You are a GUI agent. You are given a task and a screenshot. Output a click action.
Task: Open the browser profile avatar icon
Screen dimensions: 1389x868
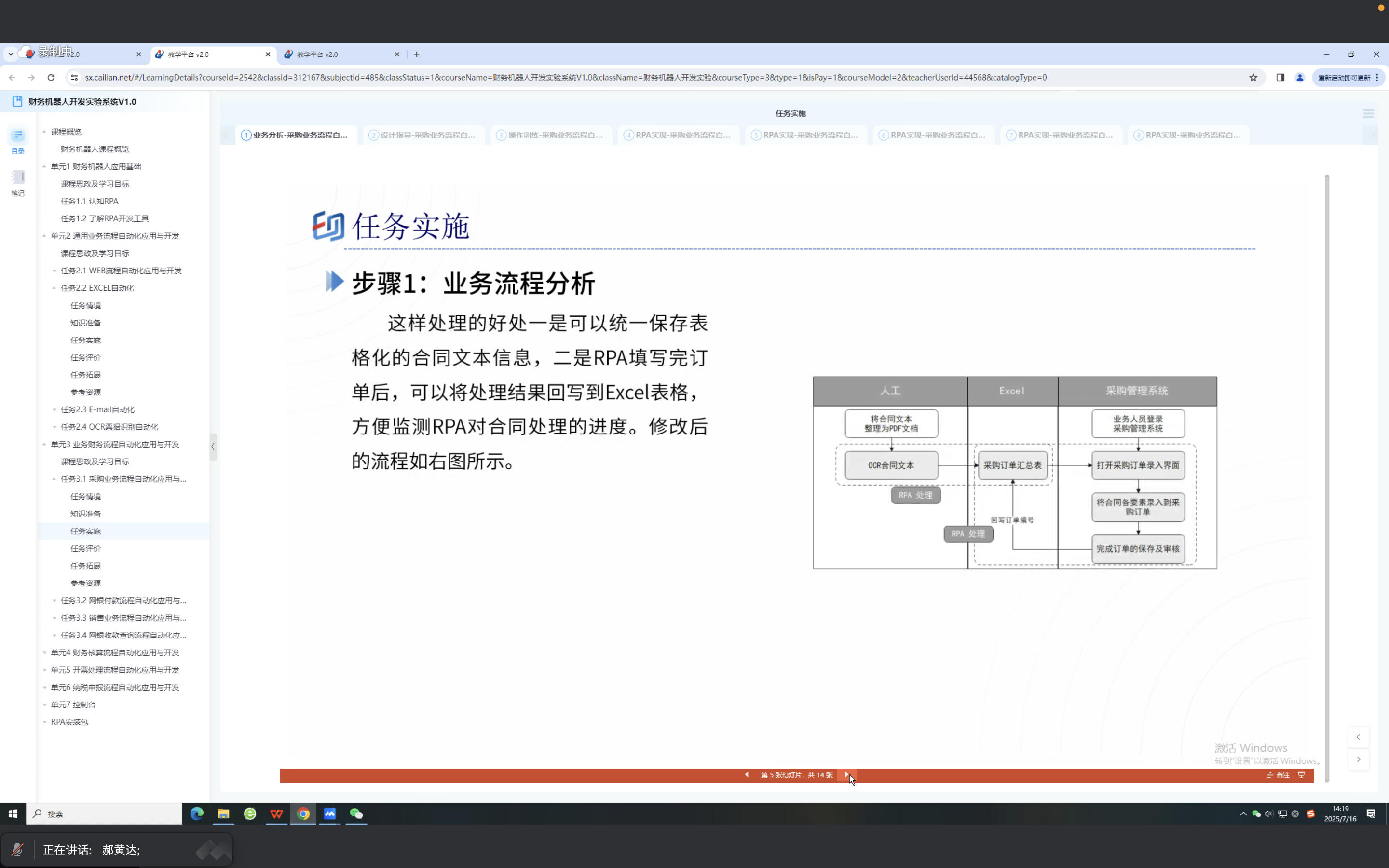point(1300,78)
